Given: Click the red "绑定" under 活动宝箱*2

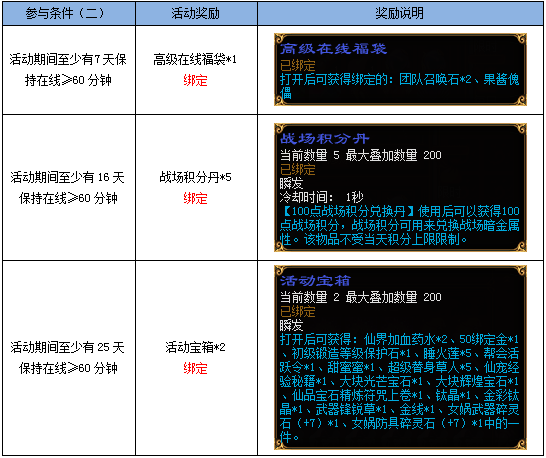Looking at the screenshot, I should [x=195, y=368].
